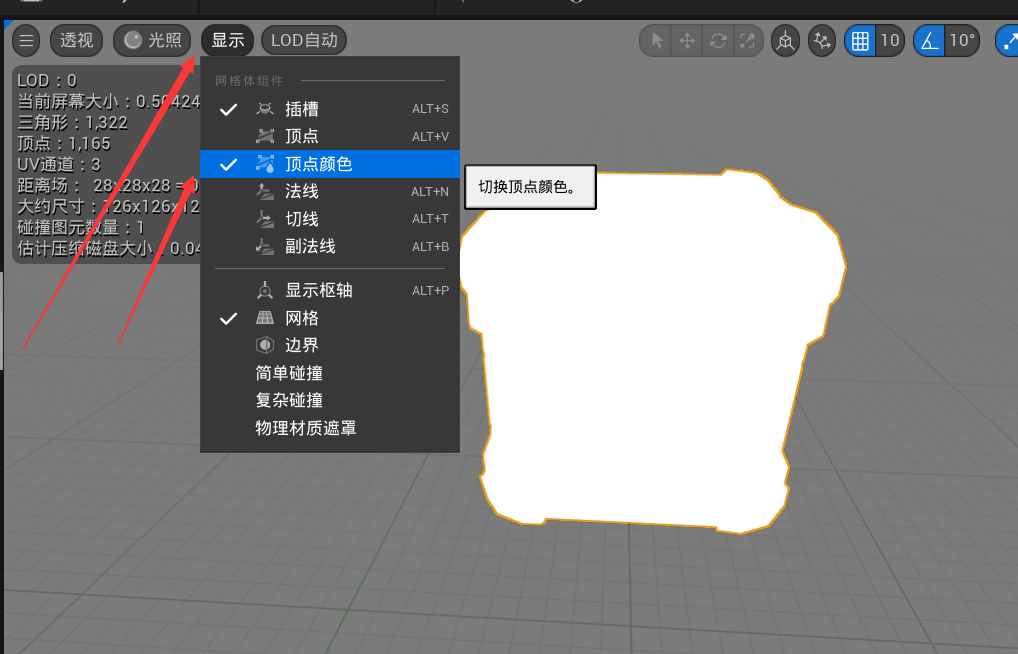Toggle 顶点颜色 vertex color item
The height and width of the screenshot is (654, 1018).
[330, 164]
